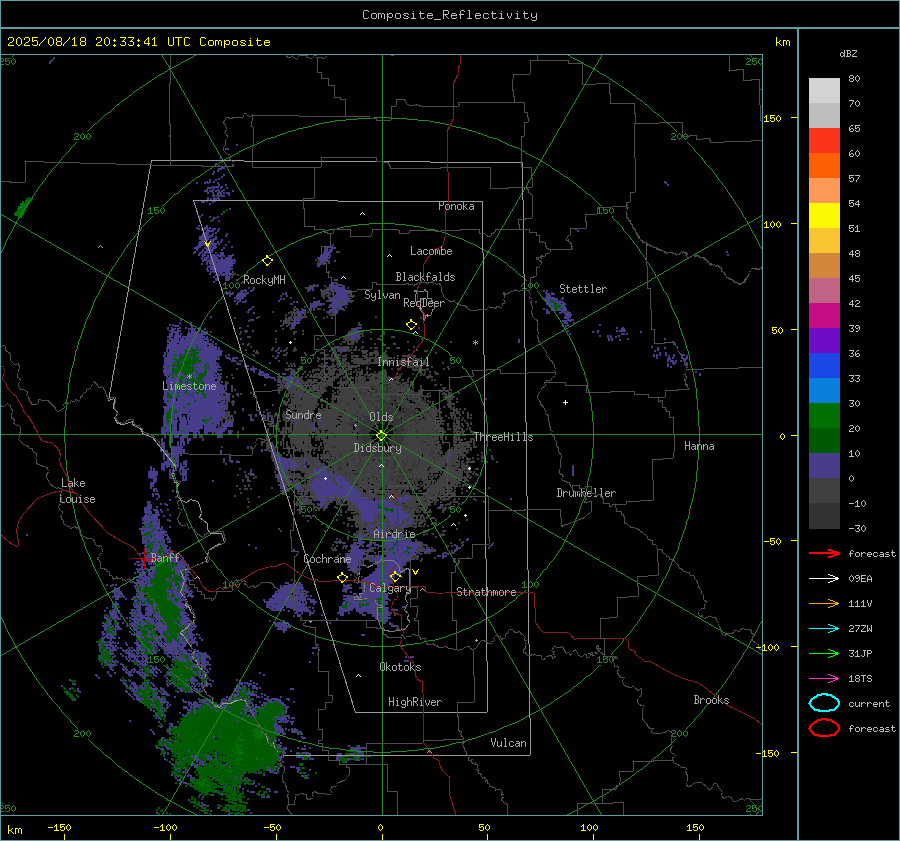Viewport: 900px width, 841px height.
Task: Click the orange 111V arrow legend icon
Action: pyautogui.click(x=824, y=603)
